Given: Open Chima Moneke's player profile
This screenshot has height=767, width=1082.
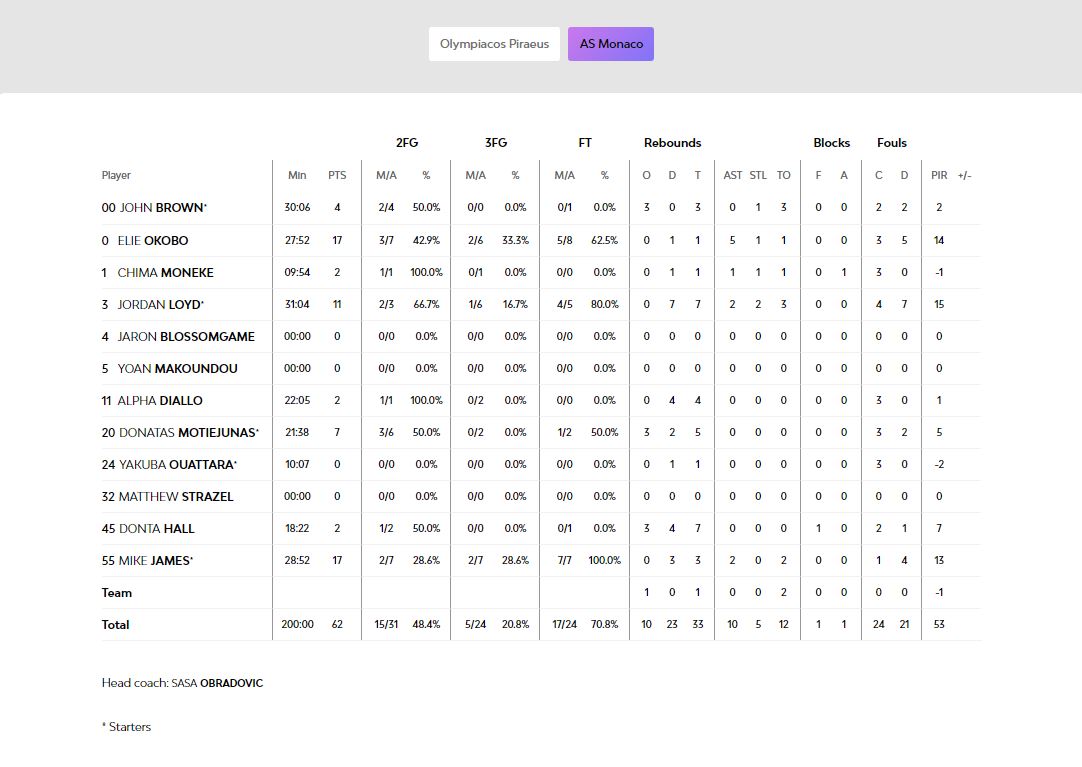Looking at the screenshot, I should [x=165, y=272].
